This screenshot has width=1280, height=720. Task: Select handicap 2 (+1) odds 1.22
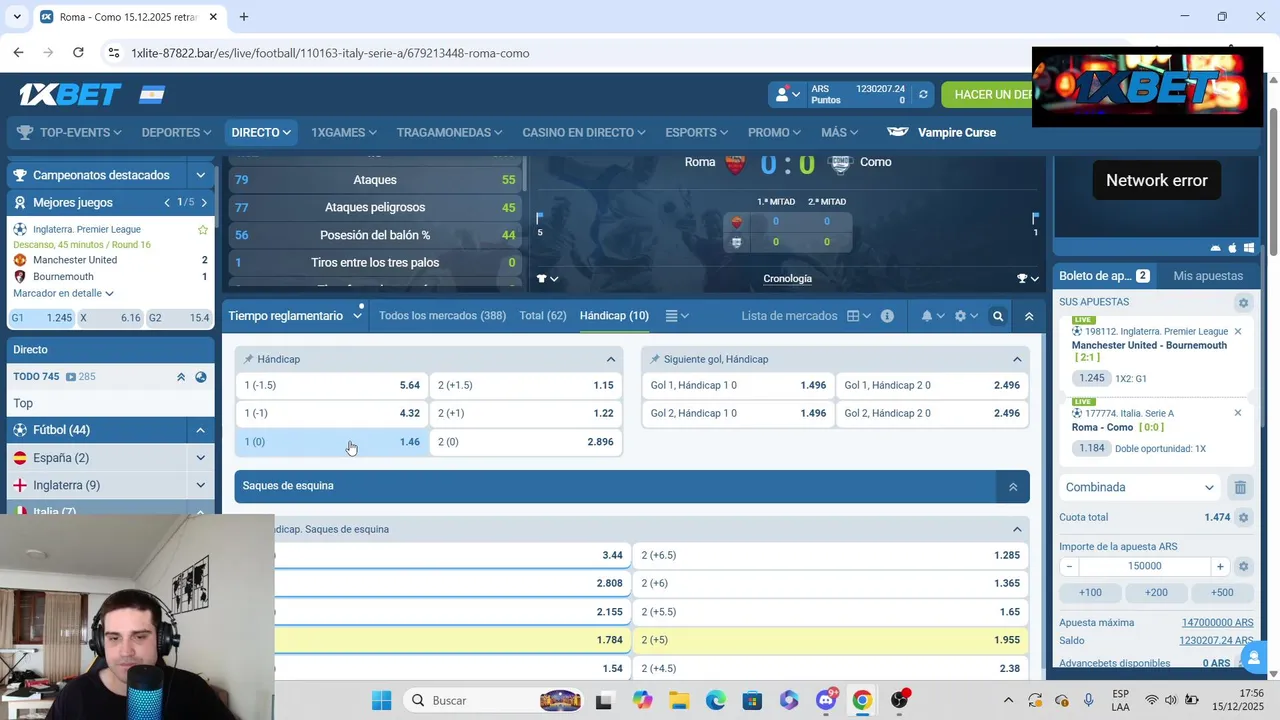pos(526,413)
